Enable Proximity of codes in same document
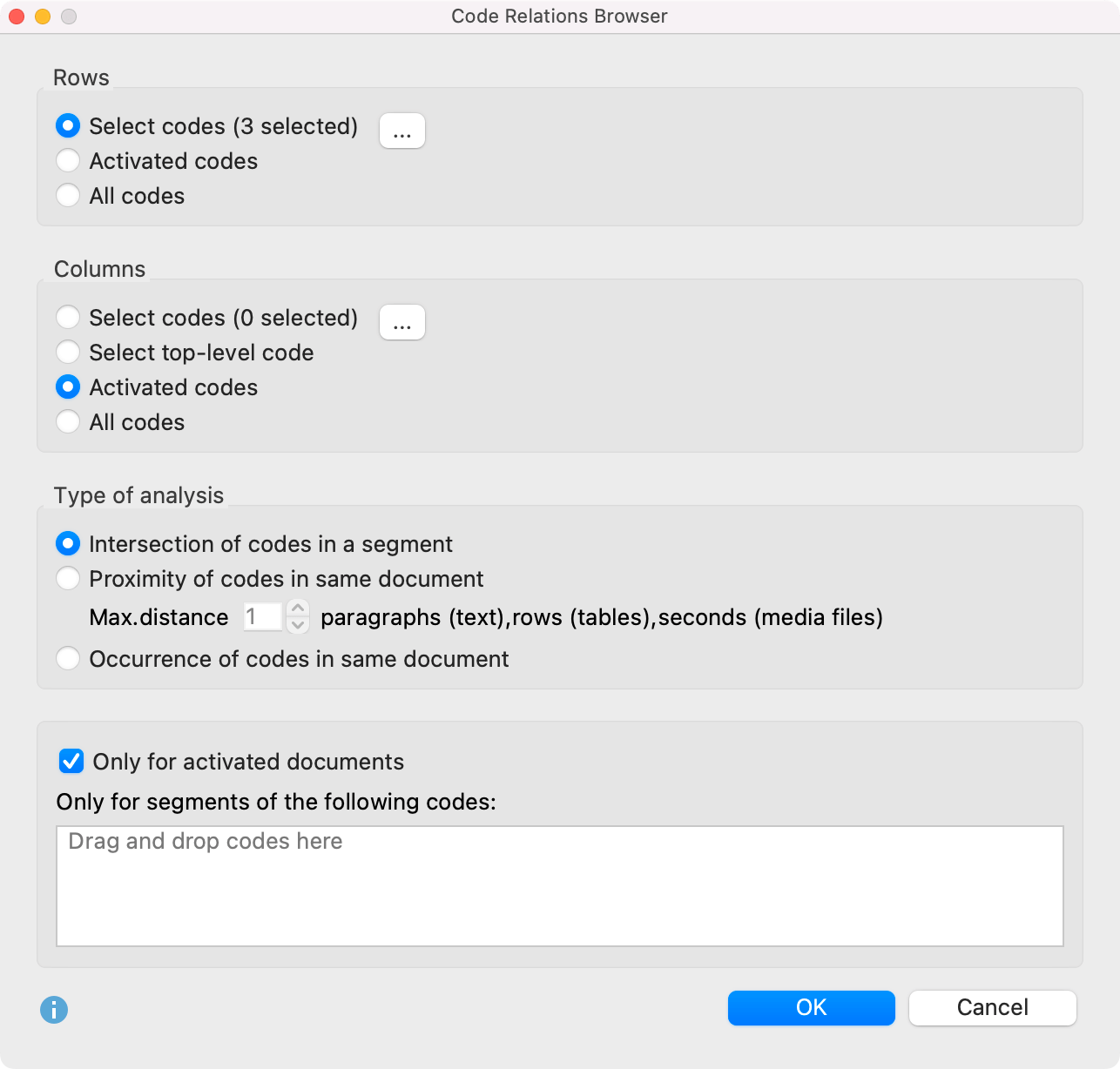 click(68, 578)
